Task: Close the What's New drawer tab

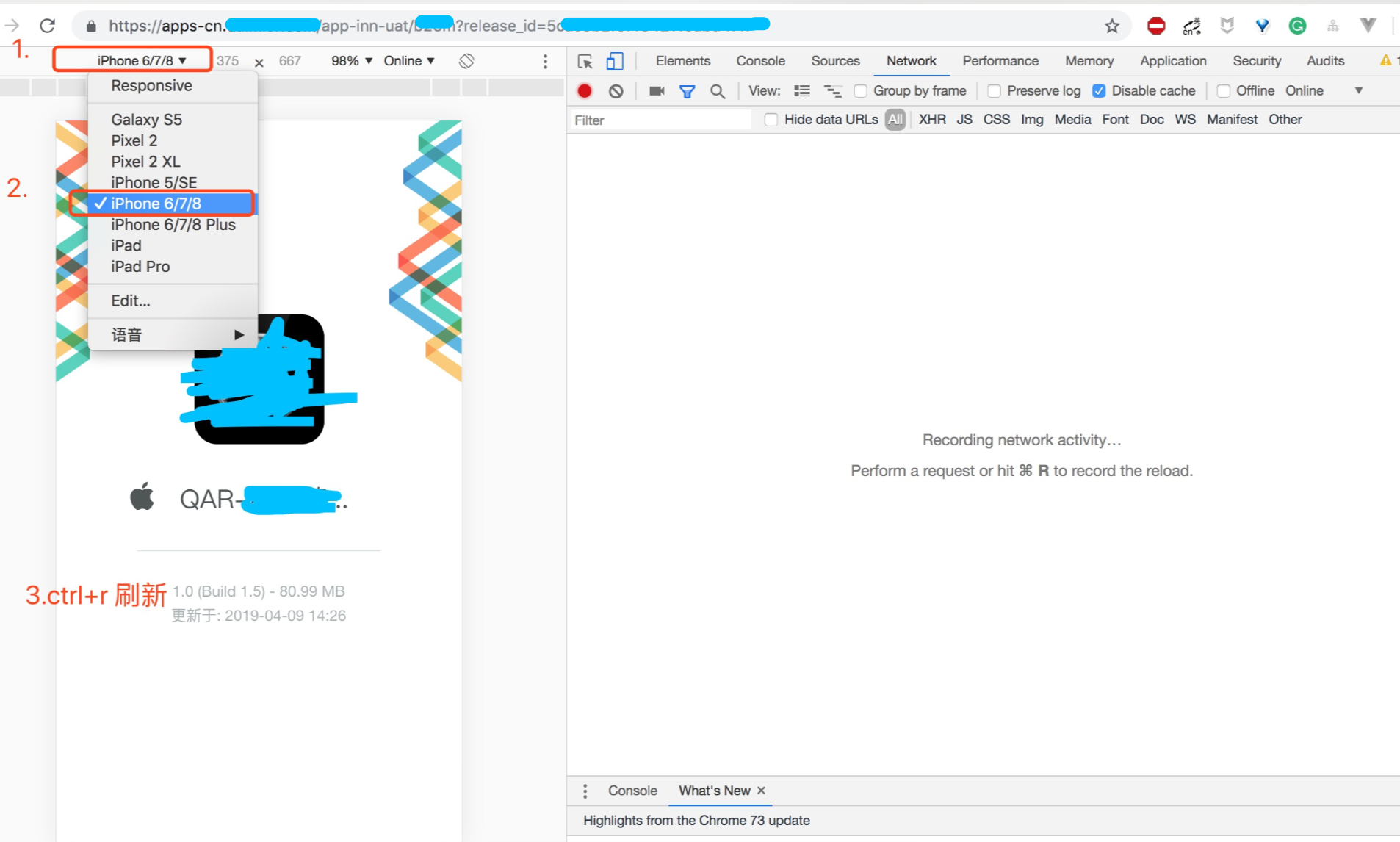Action: (762, 791)
